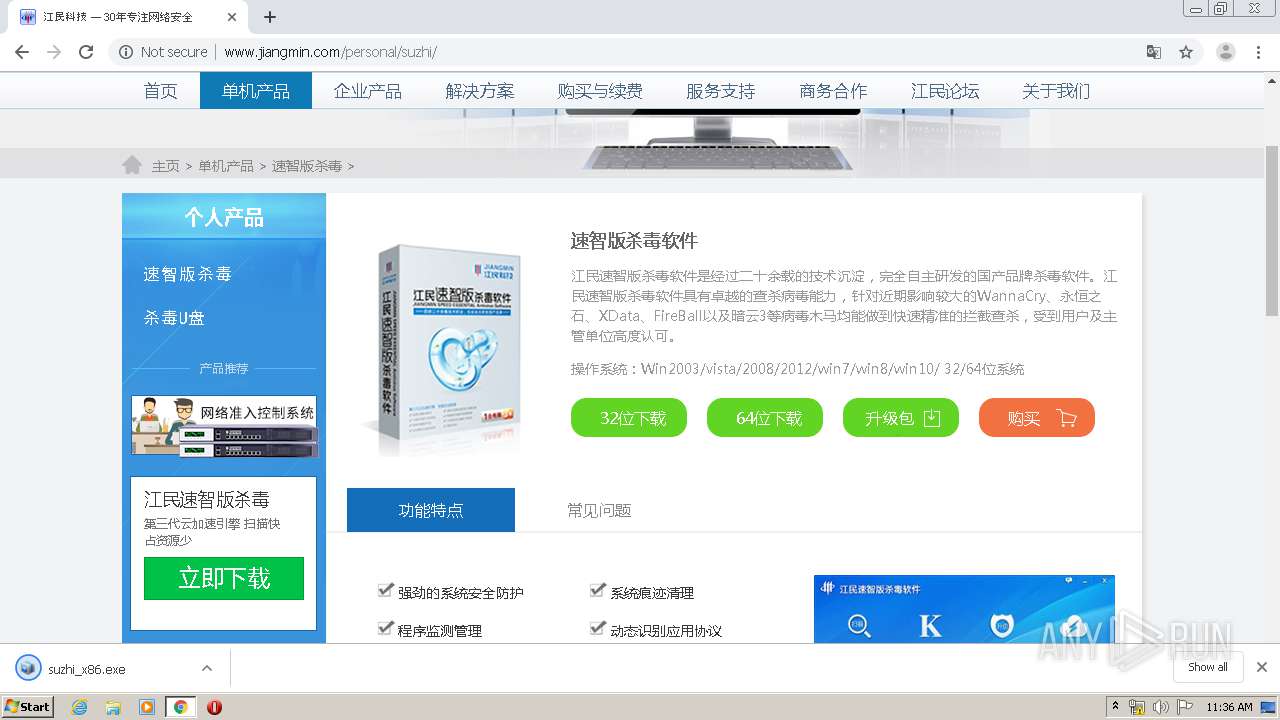Click the 64位下载 button
Screen dimensions: 1280x720
tap(765, 418)
